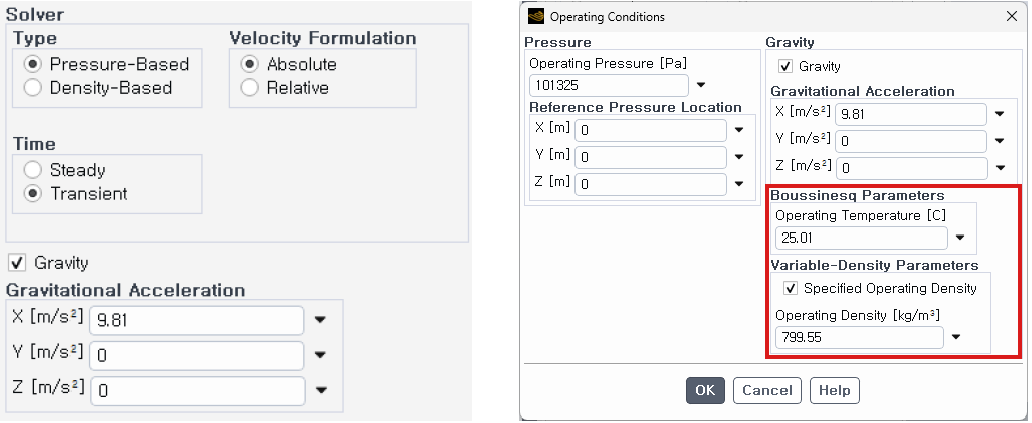The height and width of the screenshot is (423, 1032).
Task: Choose Relative velocity formulation
Action: tap(250, 88)
